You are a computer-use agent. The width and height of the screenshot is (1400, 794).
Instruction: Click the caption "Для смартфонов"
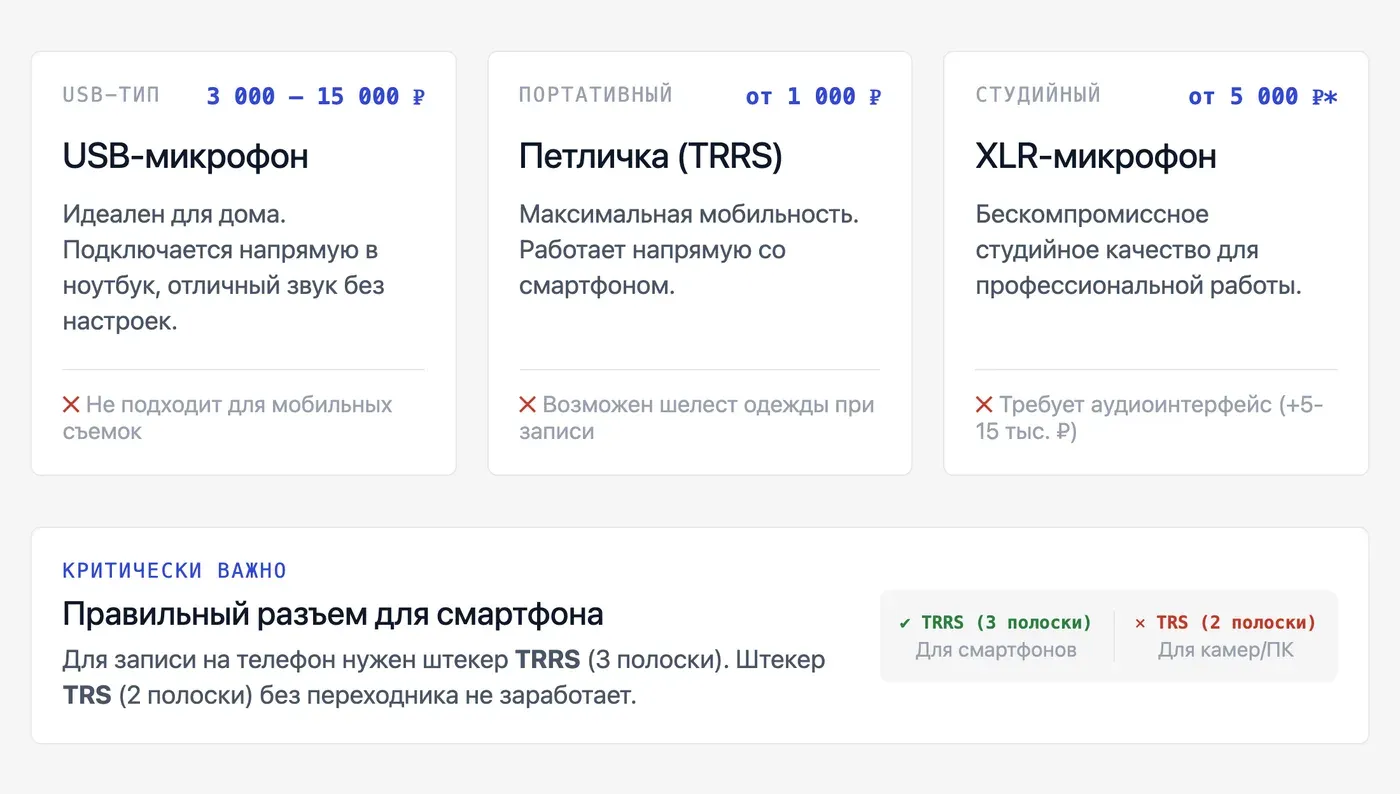(x=996, y=650)
